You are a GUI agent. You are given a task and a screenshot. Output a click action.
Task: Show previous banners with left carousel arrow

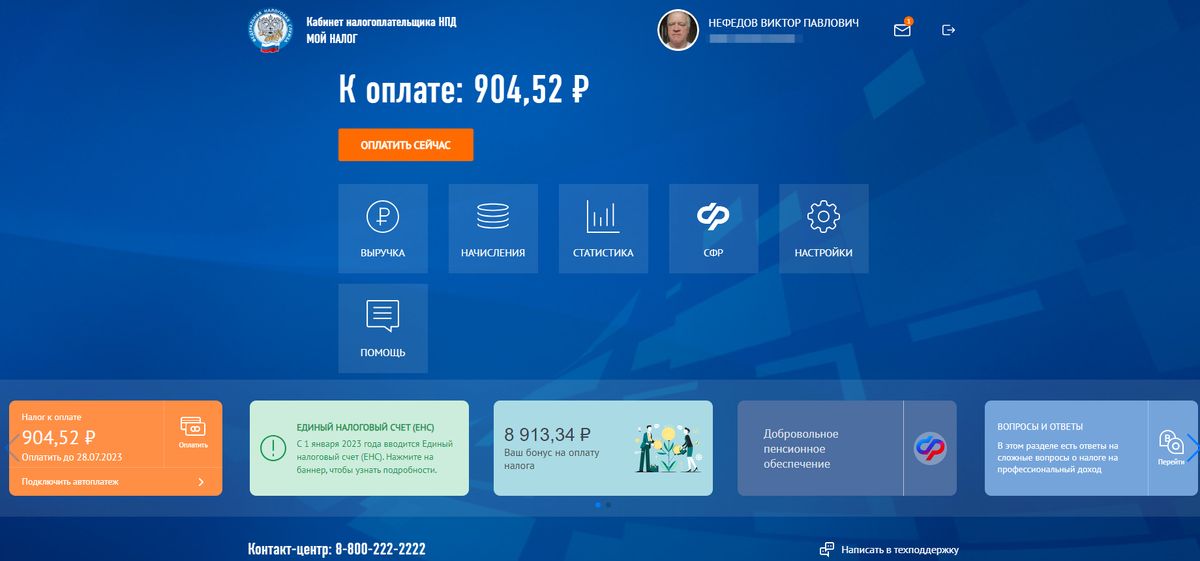click(x=13, y=448)
